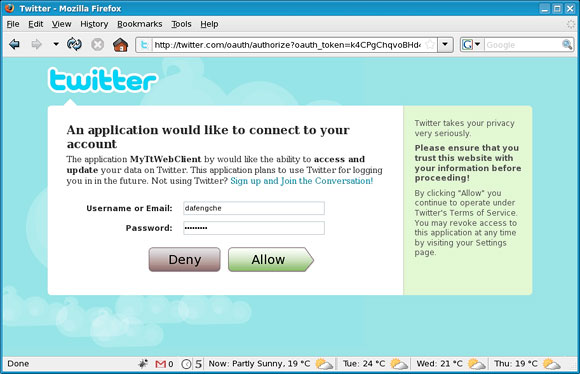Reload the page with the refresh icon
Viewport: 580px width, 374px height.
click(x=74, y=45)
